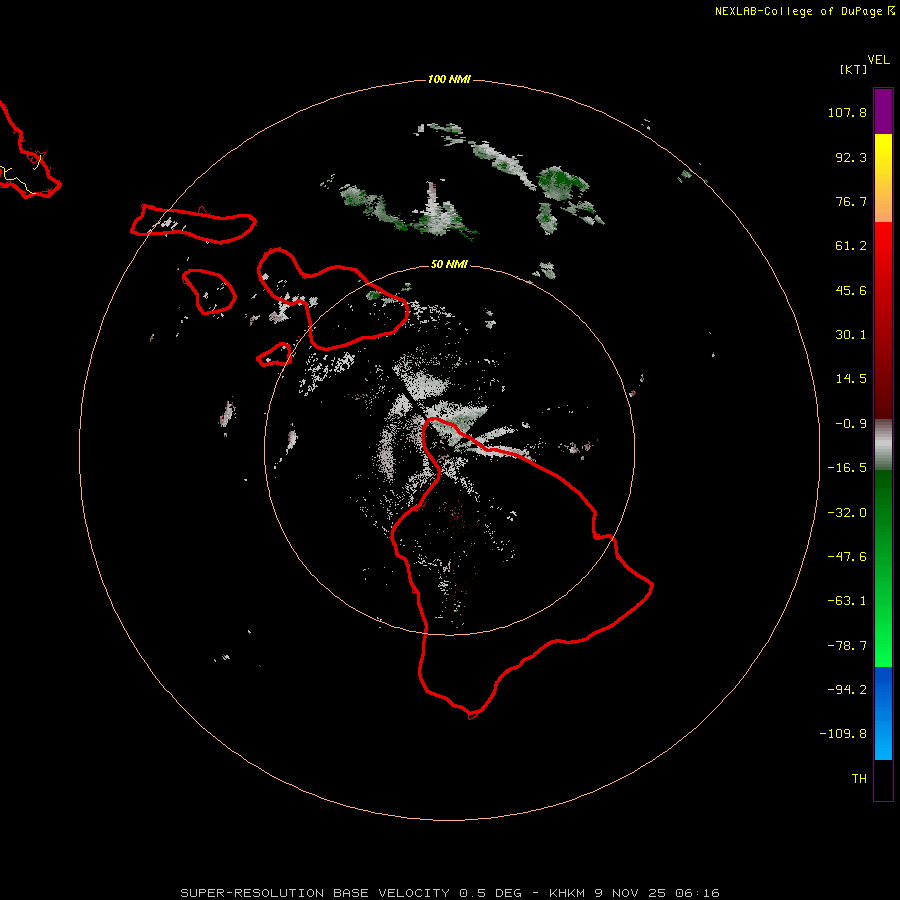Image resolution: width=900 pixels, height=900 pixels.
Task: Click the 45.6 scale value
Action: pos(851,290)
